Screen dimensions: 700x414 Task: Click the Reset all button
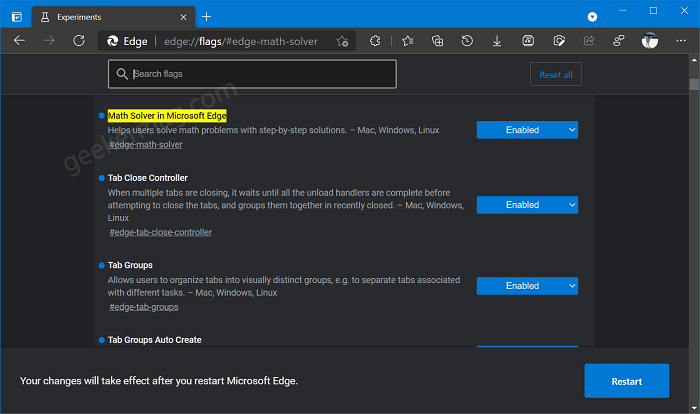[556, 75]
